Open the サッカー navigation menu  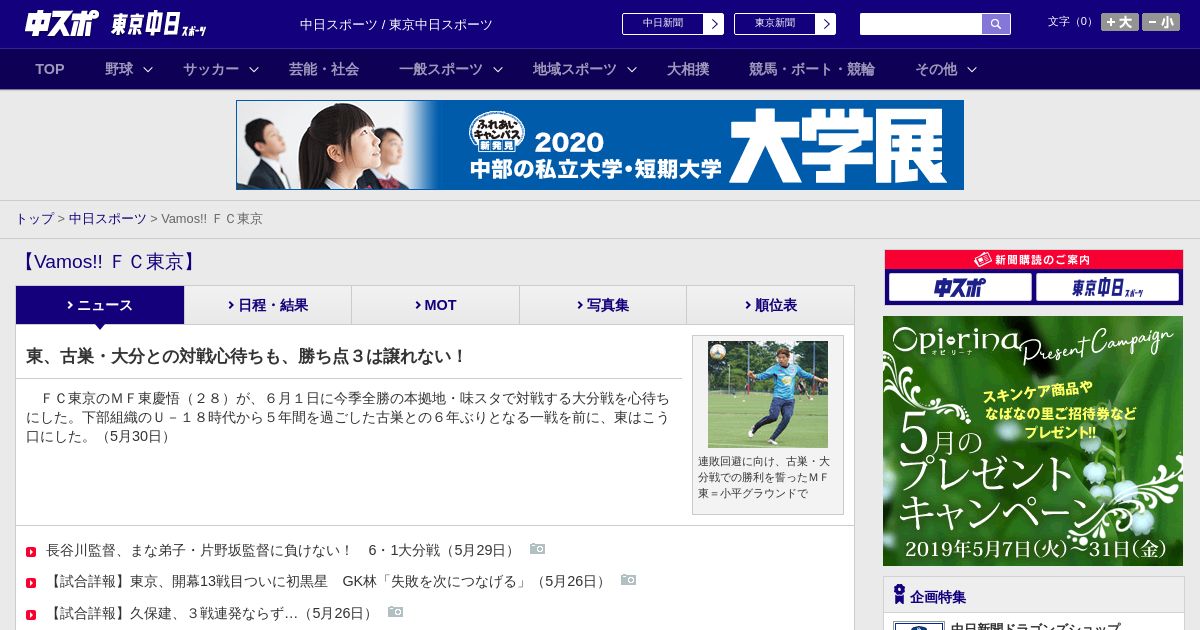211,69
